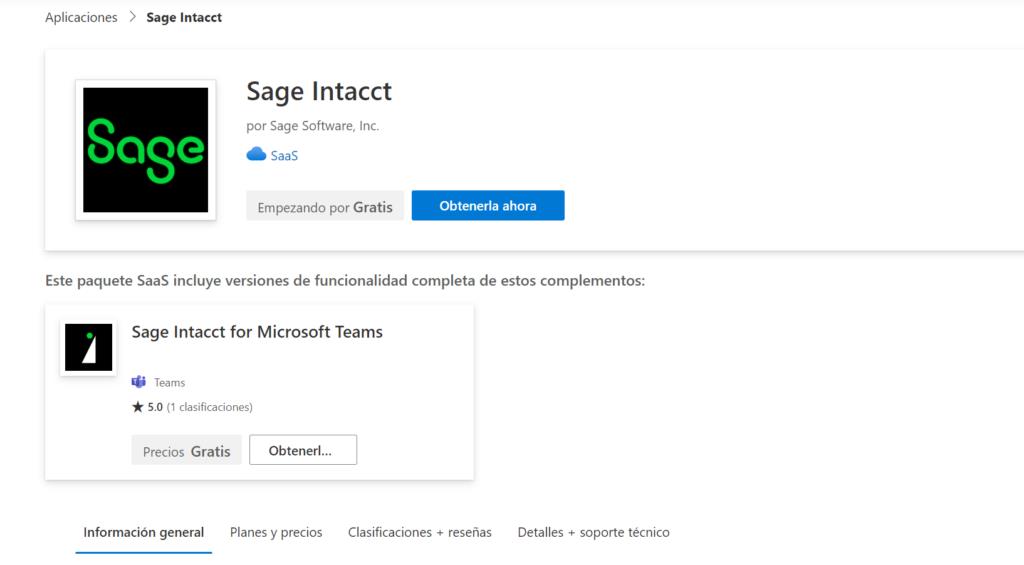Open the Clasificaciones + reseñas tab
The image size is (1024, 565).
point(419,532)
